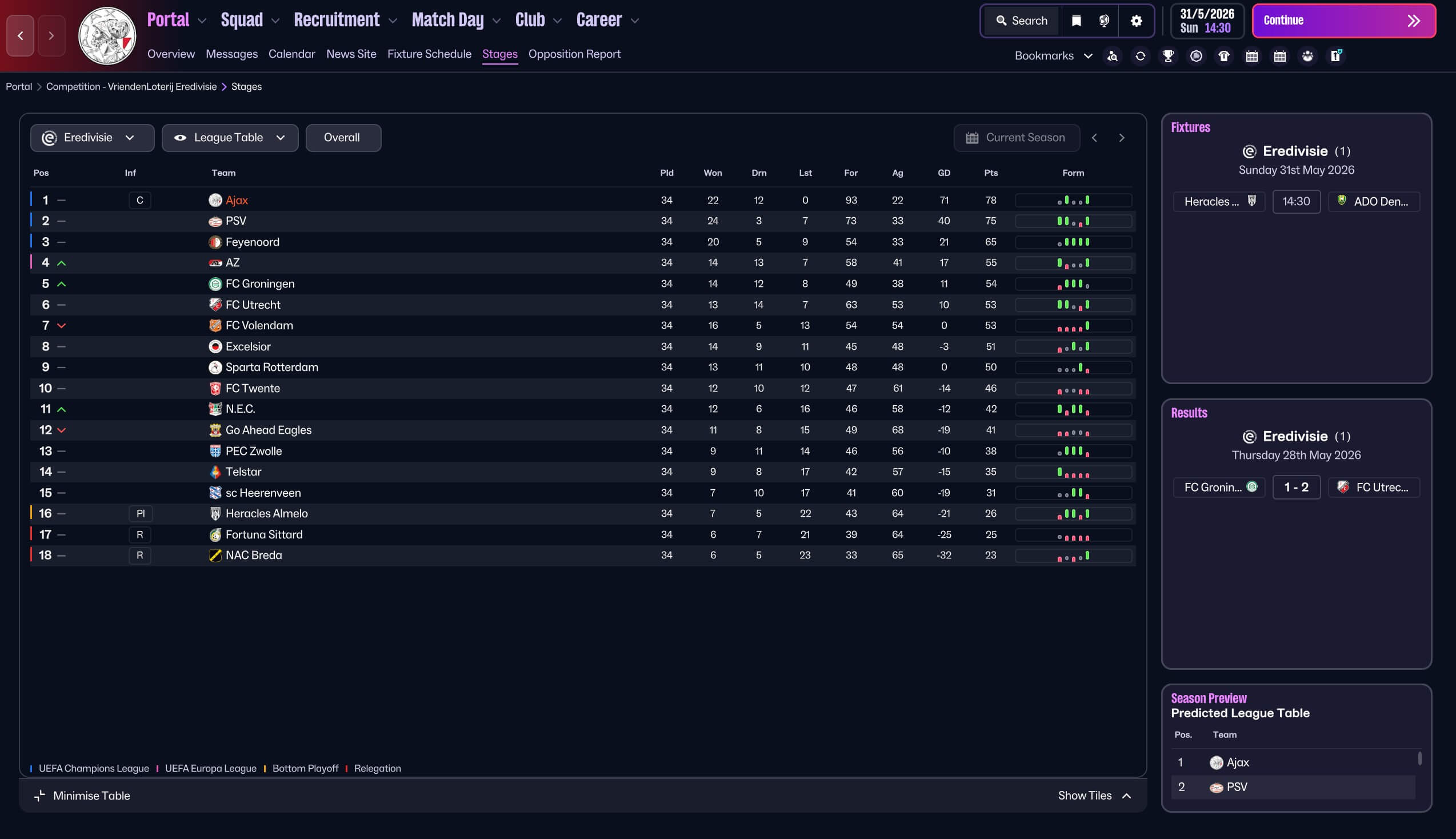Image resolution: width=1456 pixels, height=839 pixels.
Task: Open settings gear icon in top bar
Action: (x=1136, y=21)
